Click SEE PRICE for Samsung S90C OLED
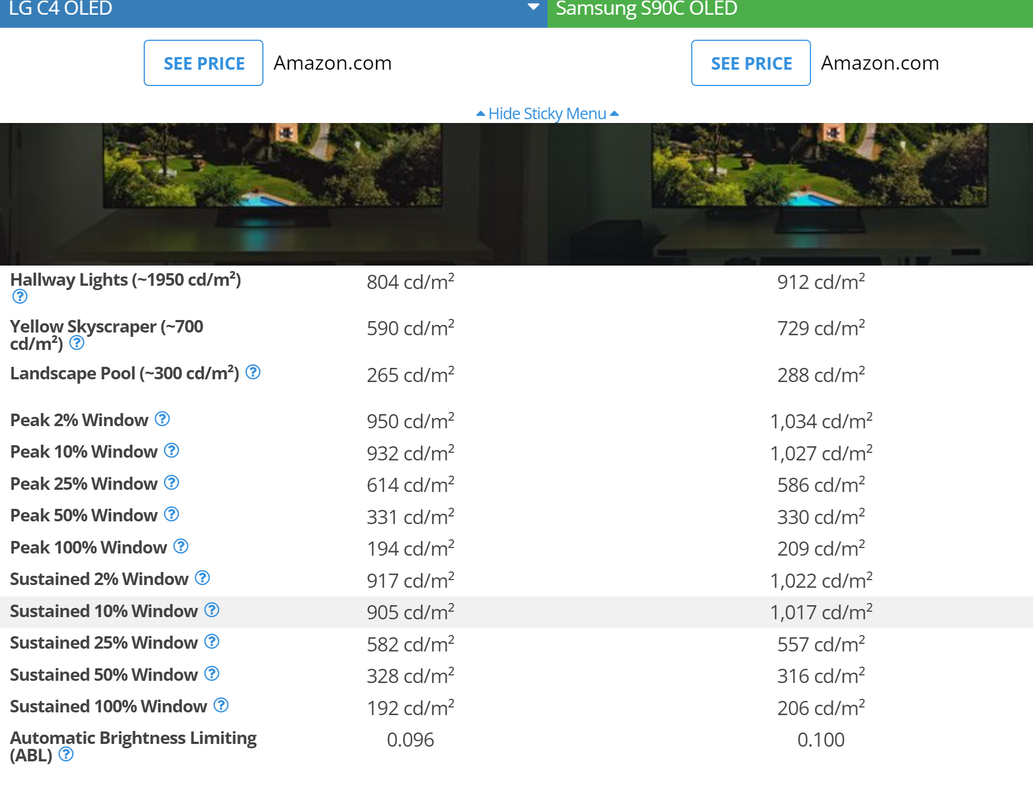 [751, 63]
